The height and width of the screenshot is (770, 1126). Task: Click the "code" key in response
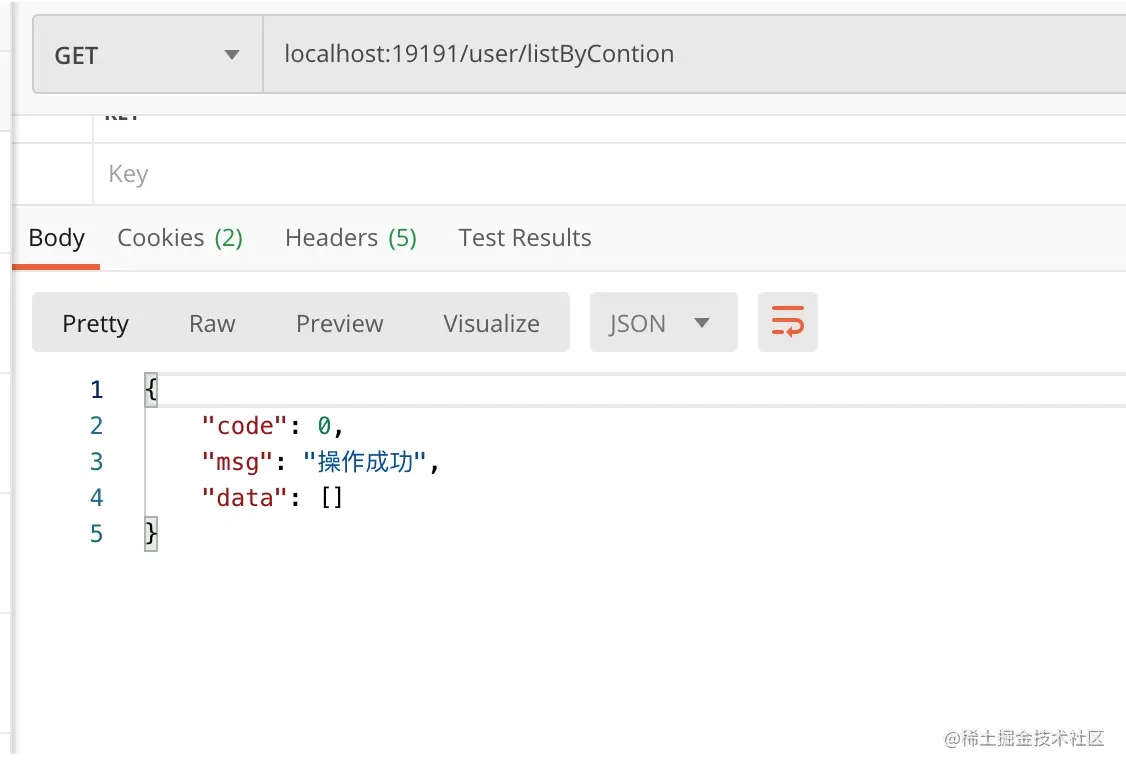pyautogui.click(x=244, y=426)
